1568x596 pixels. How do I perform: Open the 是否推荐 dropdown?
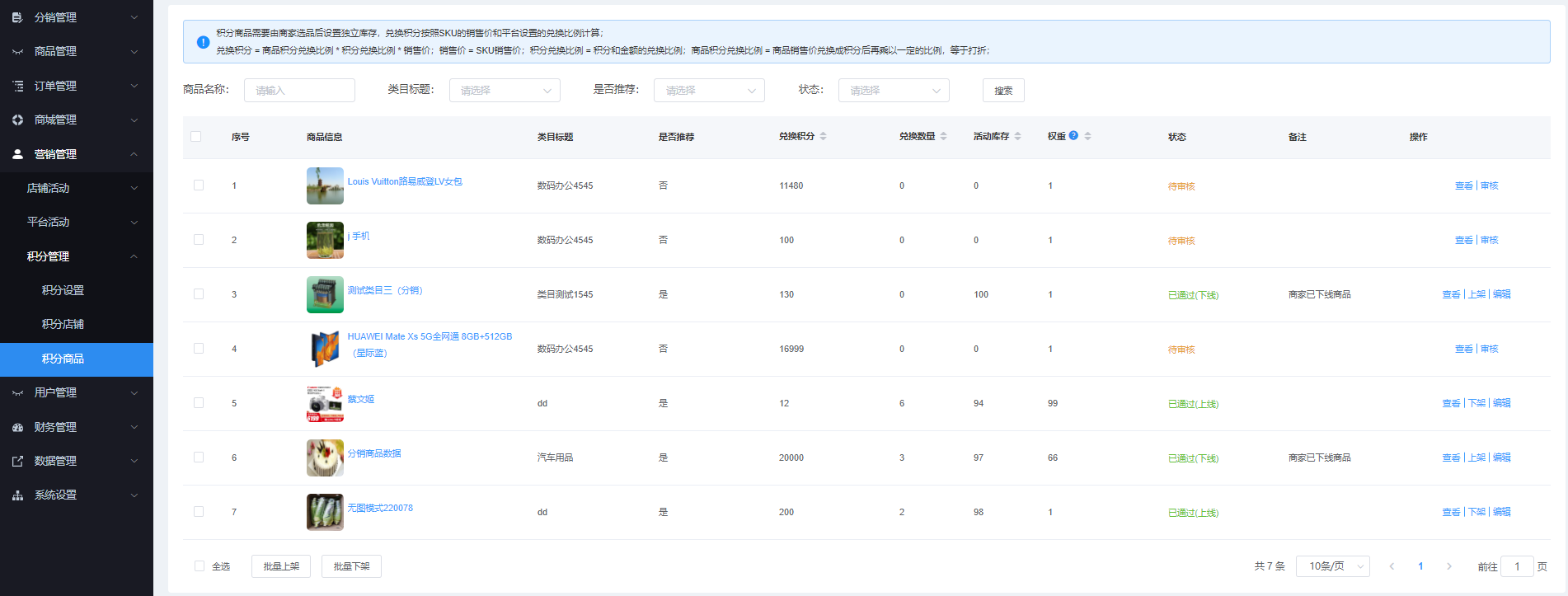coord(709,91)
